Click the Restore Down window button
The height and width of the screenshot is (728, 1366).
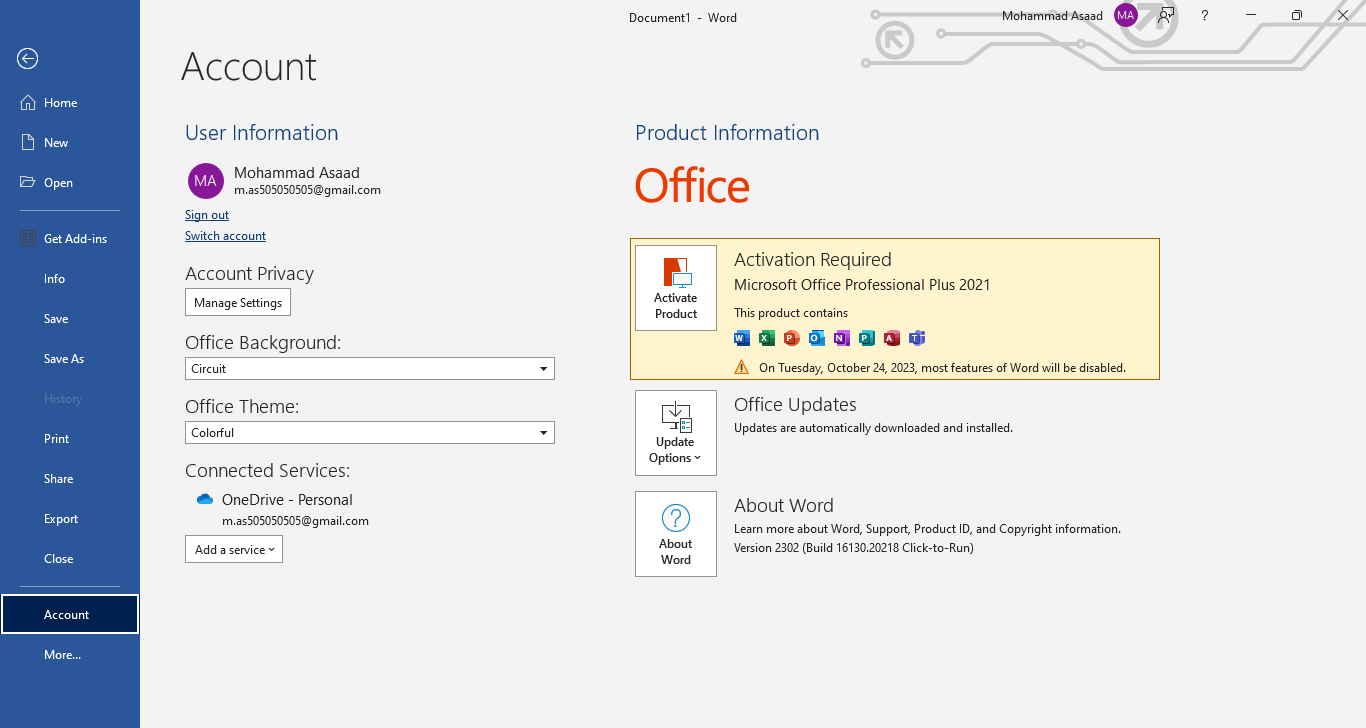point(1297,15)
